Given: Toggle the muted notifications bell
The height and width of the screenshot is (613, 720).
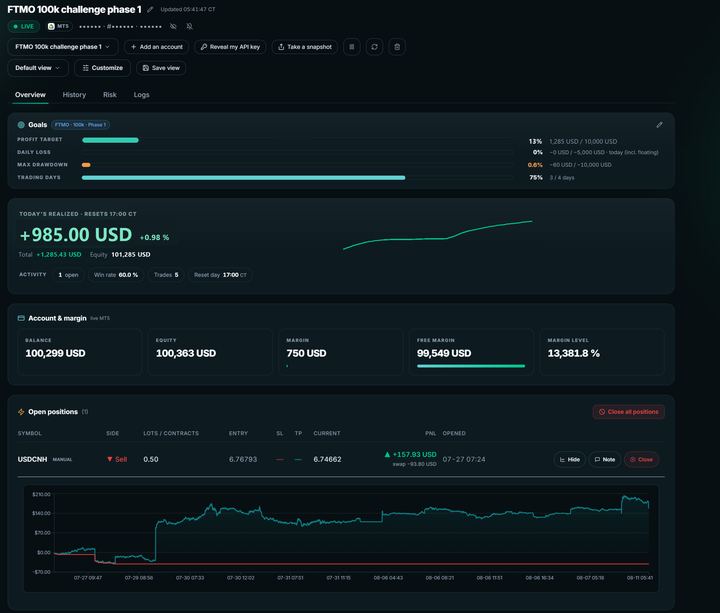Looking at the screenshot, I should [189, 27].
